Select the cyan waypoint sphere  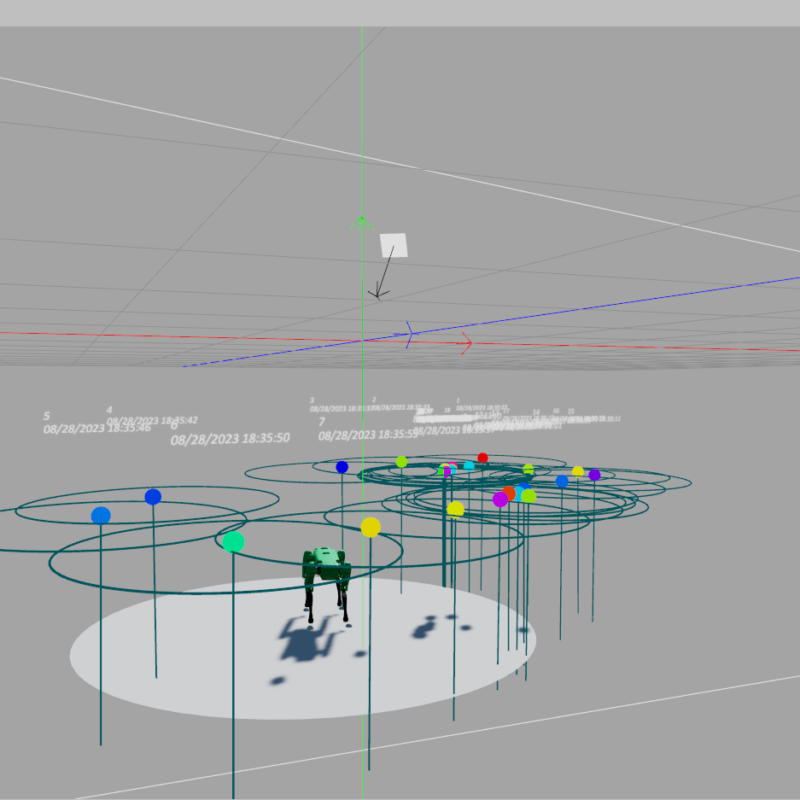pyautogui.click(x=469, y=465)
